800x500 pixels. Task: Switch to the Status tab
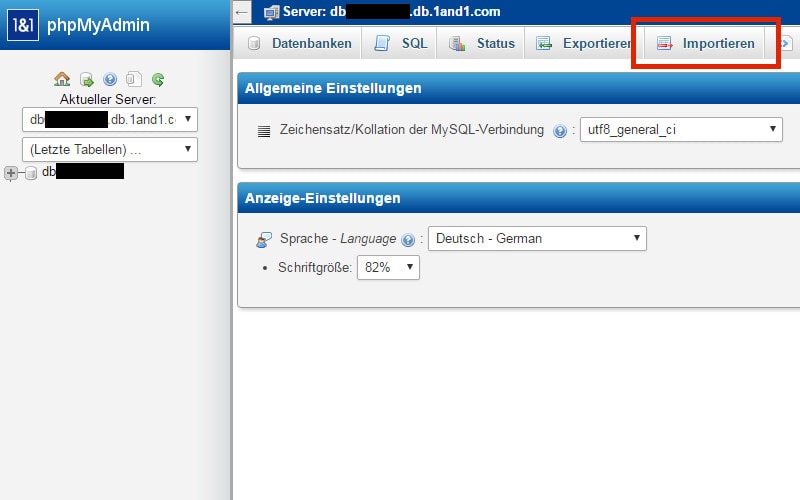pyautogui.click(x=481, y=43)
